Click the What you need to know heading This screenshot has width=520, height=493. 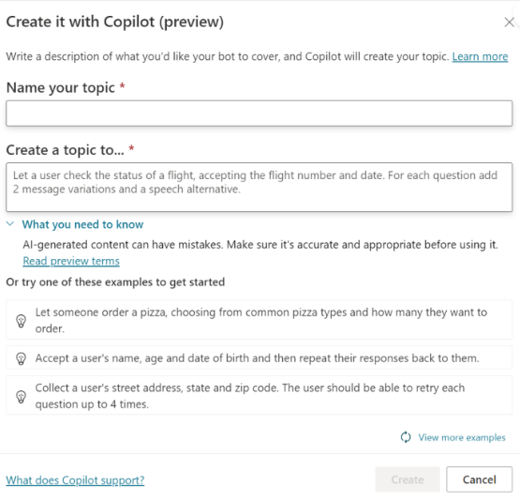[83, 224]
